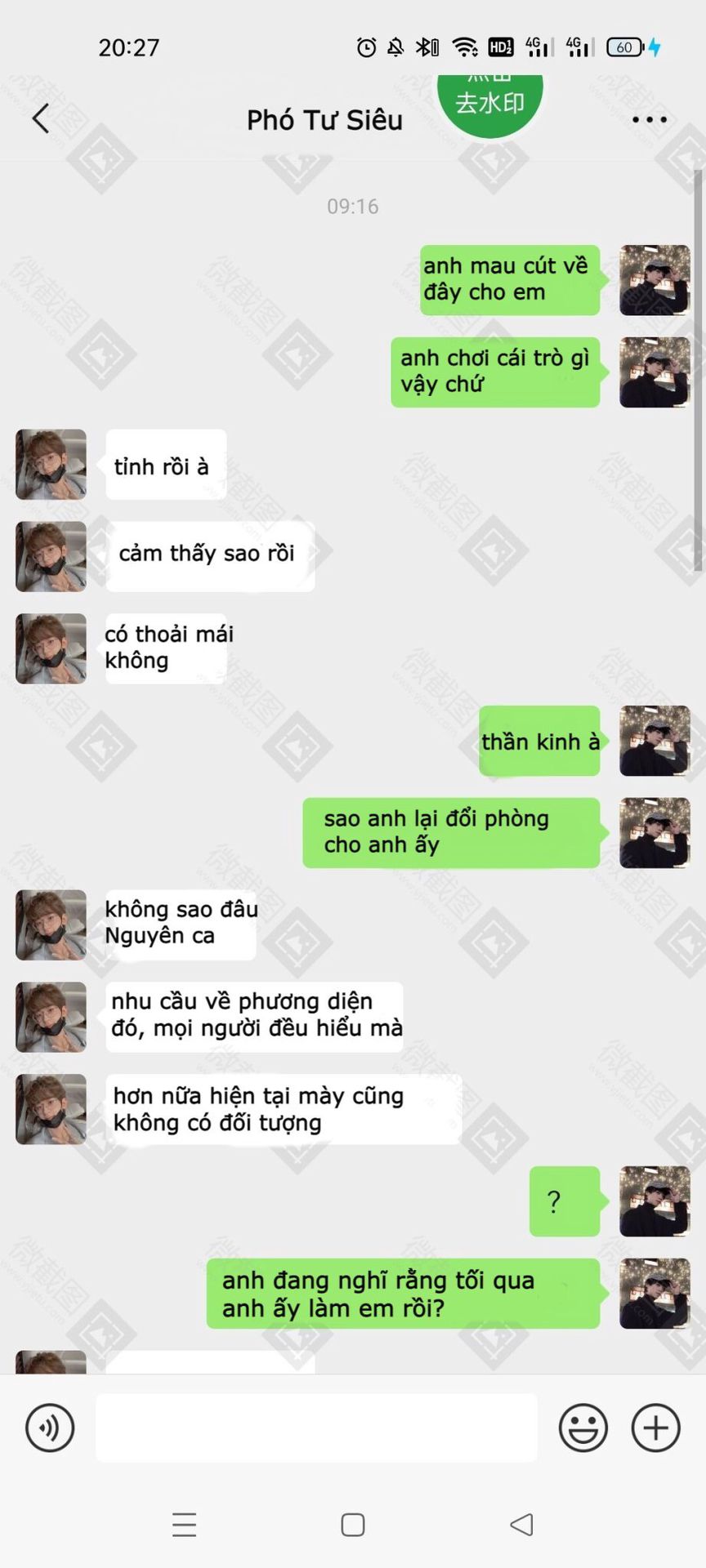Open the three-dot chat options menu
Screen dimensions: 706x1568
click(x=650, y=119)
